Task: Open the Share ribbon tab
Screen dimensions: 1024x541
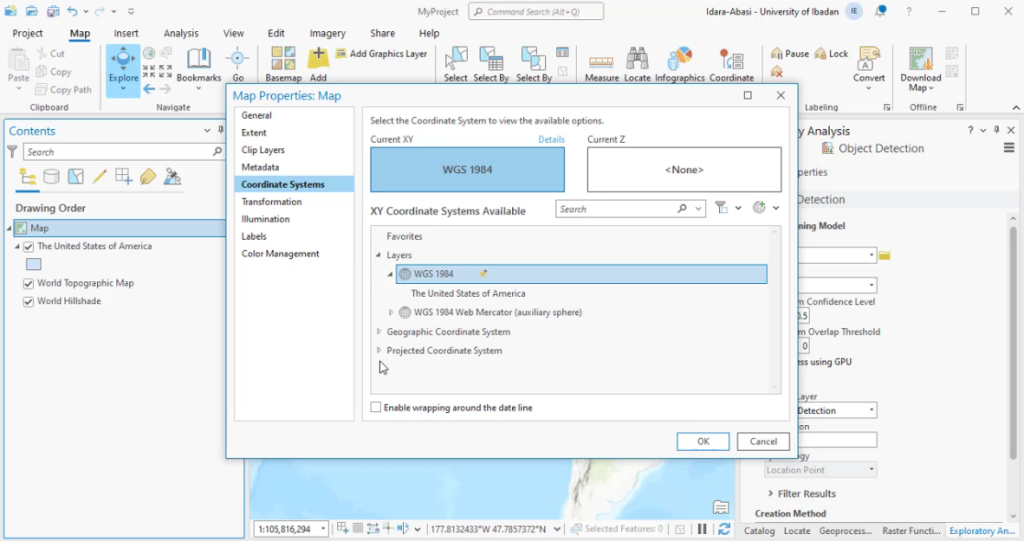Action: (382, 33)
